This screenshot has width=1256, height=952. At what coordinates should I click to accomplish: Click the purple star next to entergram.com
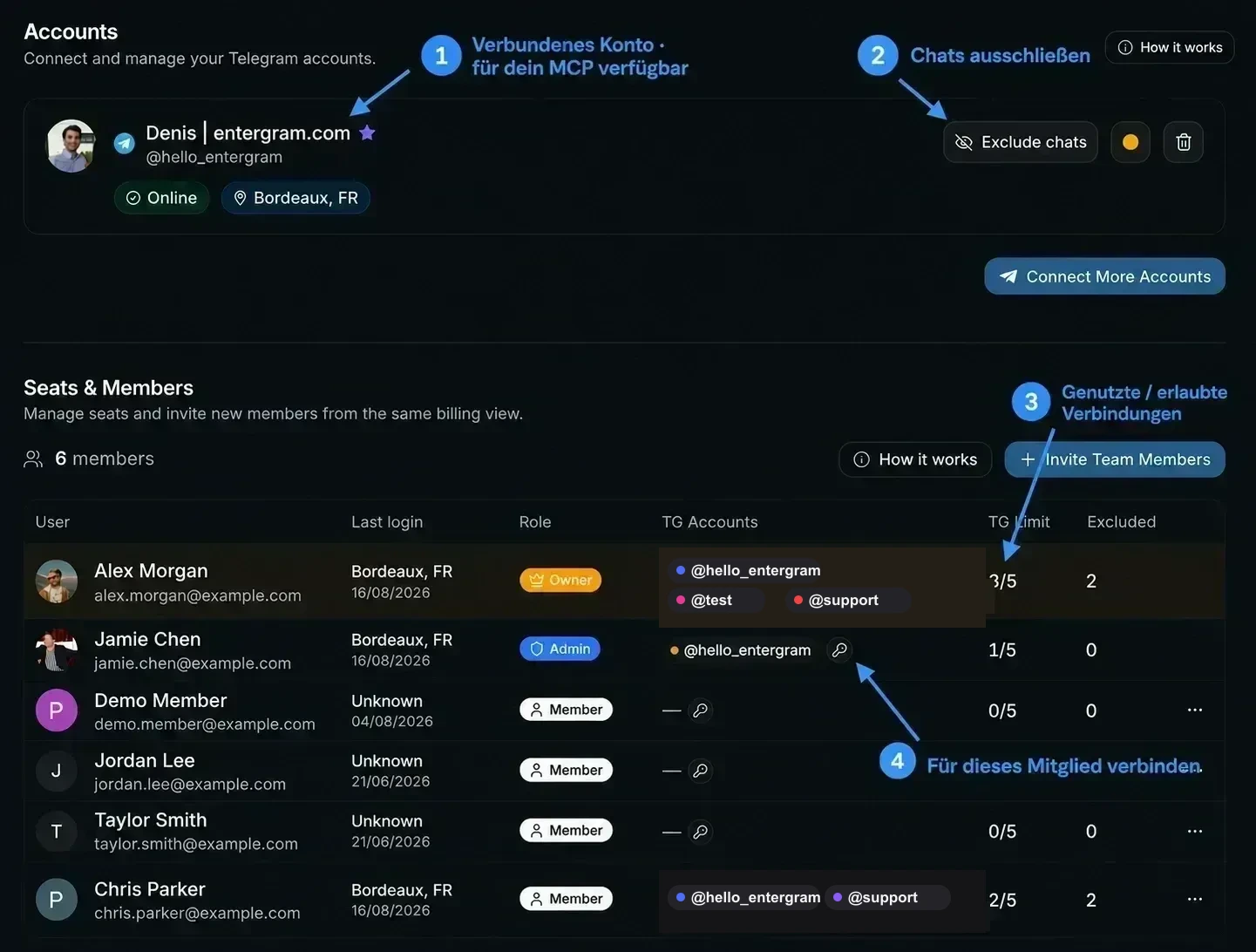368,133
